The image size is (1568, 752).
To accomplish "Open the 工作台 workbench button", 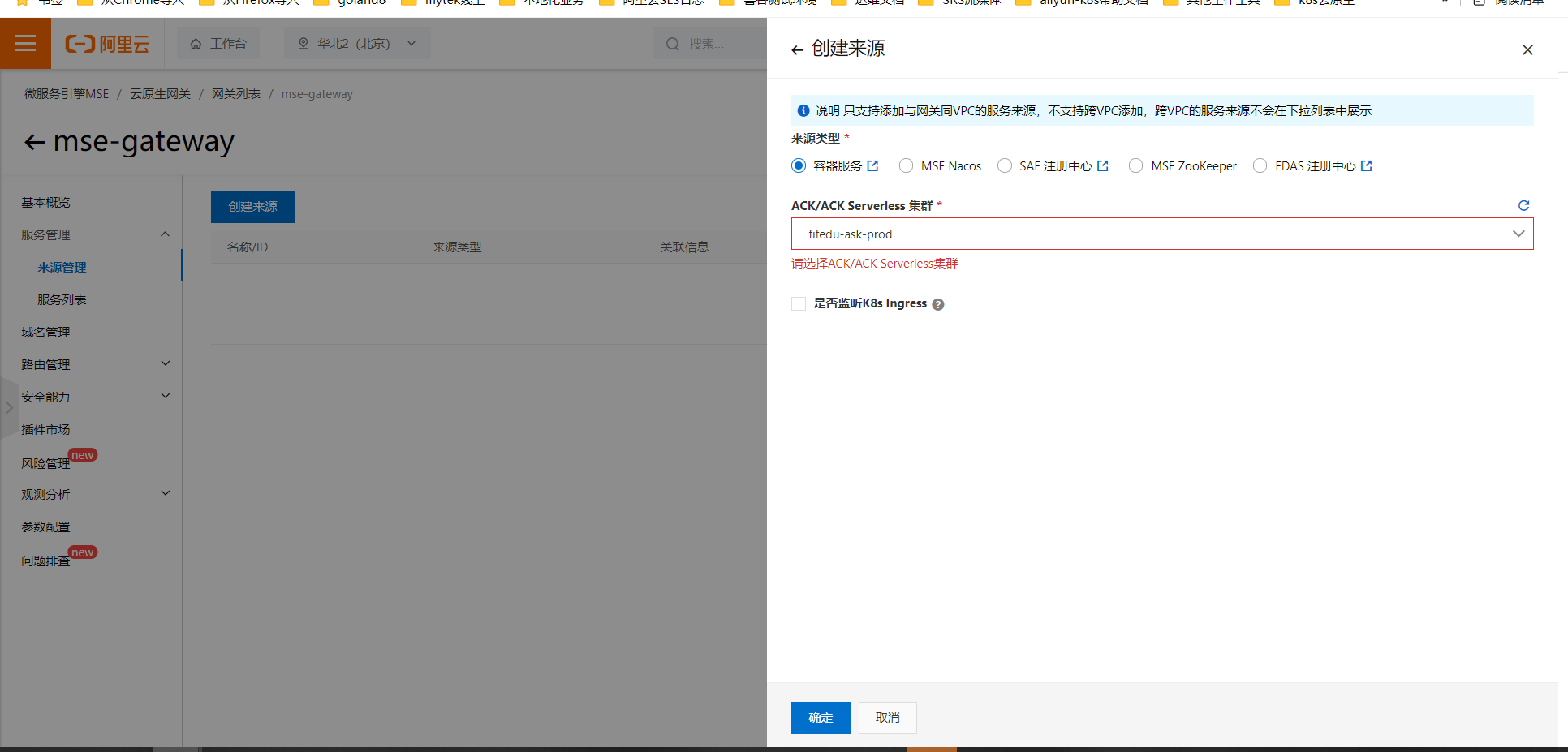I will pyautogui.click(x=218, y=44).
